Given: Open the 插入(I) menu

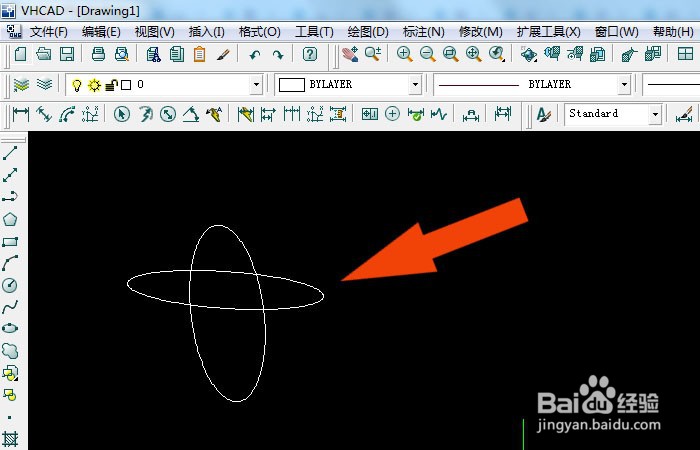Looking at the screenshot, I should pyautogui.click(x=207, y=32).
